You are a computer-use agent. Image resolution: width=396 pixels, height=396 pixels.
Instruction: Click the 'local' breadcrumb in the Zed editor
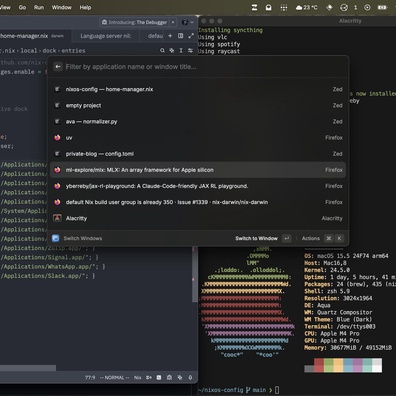click(29, 51)
